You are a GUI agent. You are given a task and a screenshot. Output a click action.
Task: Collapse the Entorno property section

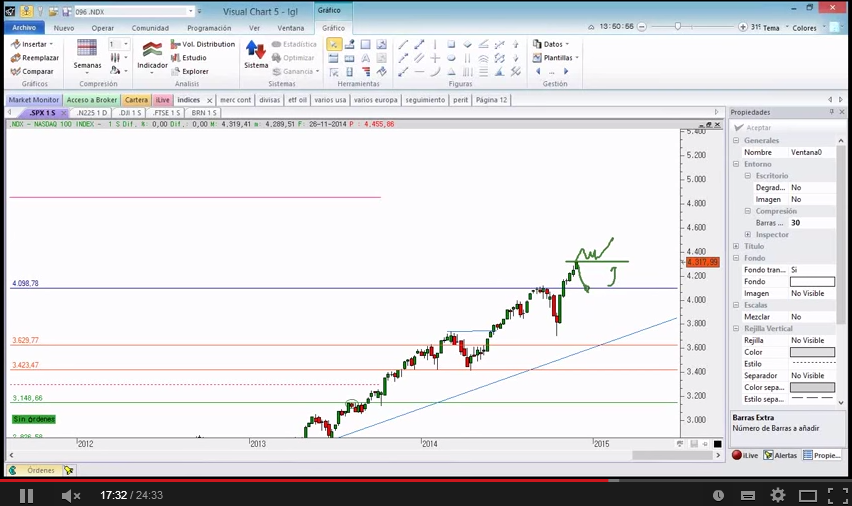click(x=736, y=164)
